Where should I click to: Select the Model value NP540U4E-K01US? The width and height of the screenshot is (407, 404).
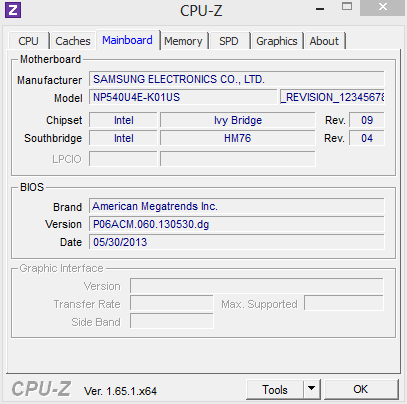coord(183,97)
